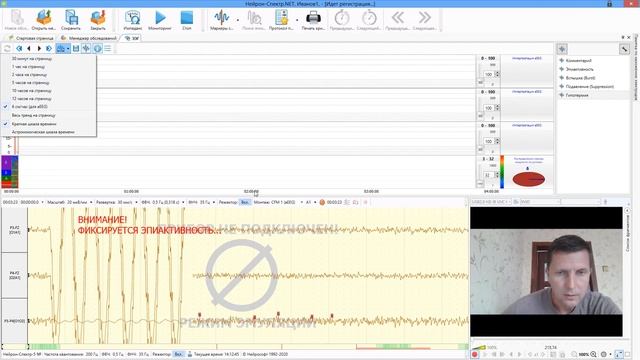Switch to the Стартовая страница tab

(31, 38)
